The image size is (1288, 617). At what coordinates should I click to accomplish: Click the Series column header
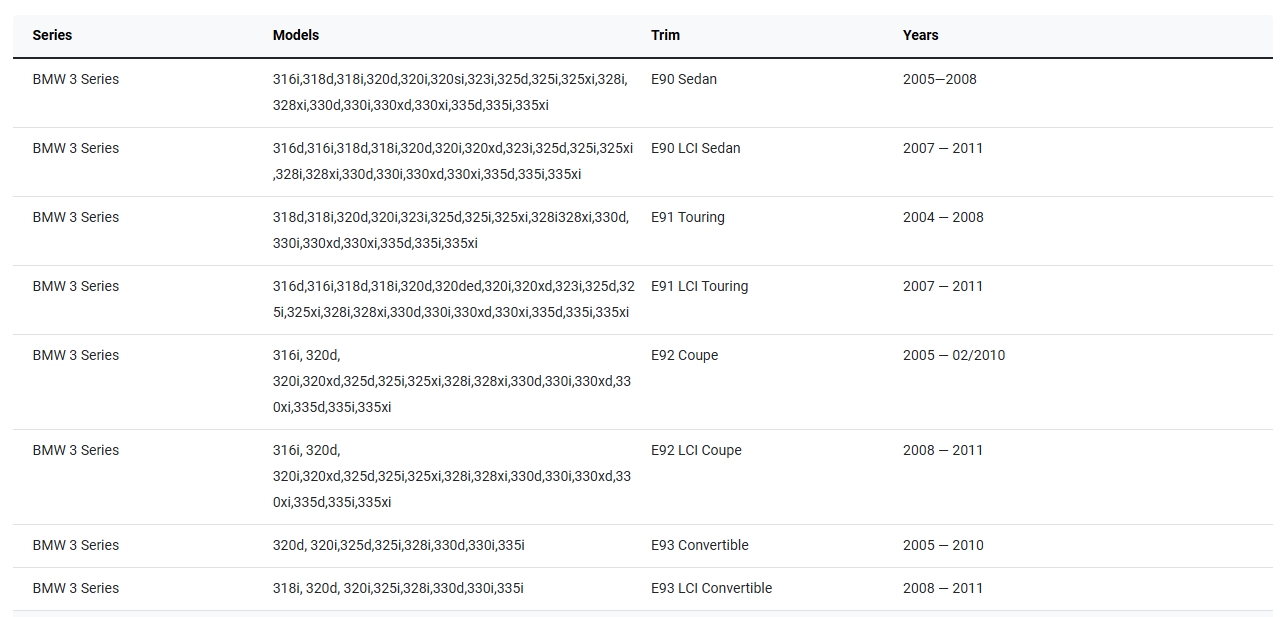coord(52,35)
